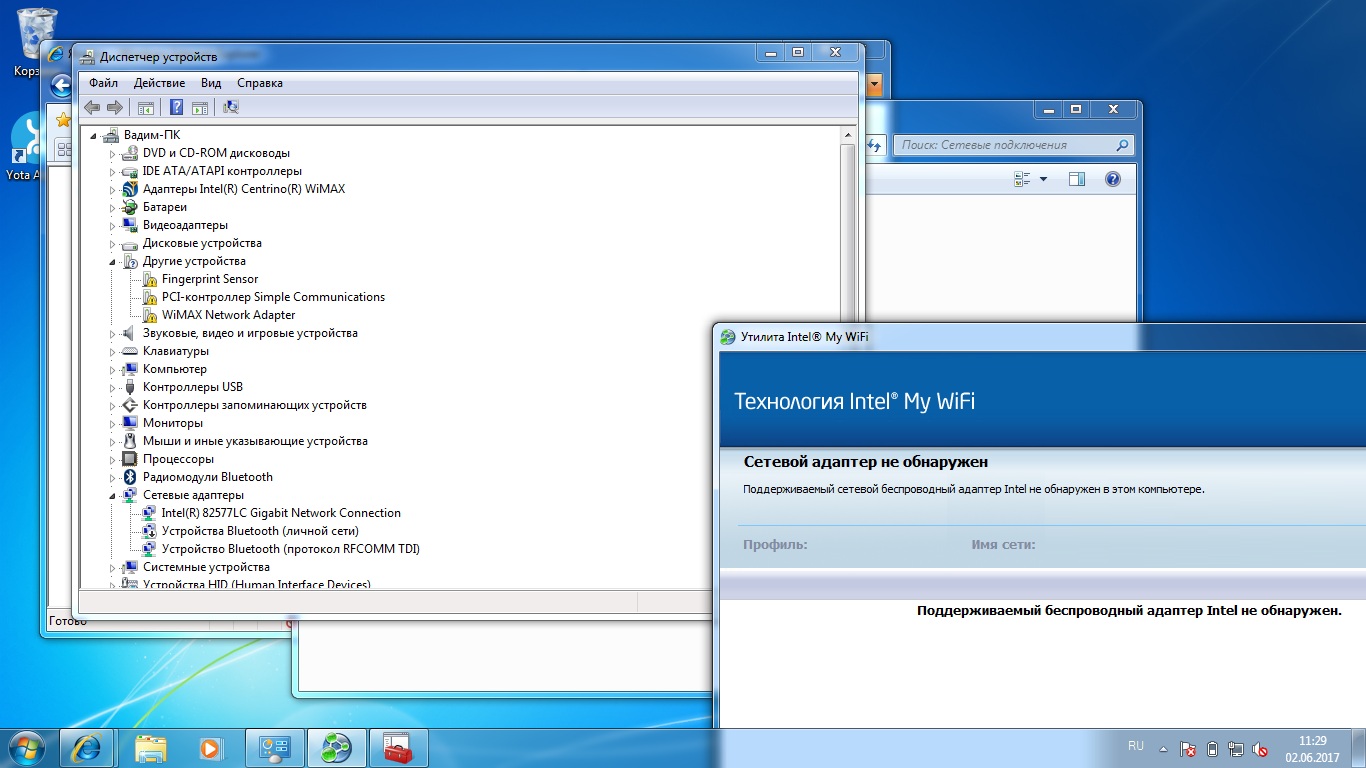Select Устройства HID (Human Interface Devices)
Screen dimensions: 1366x768
click(x=256, y=584)
